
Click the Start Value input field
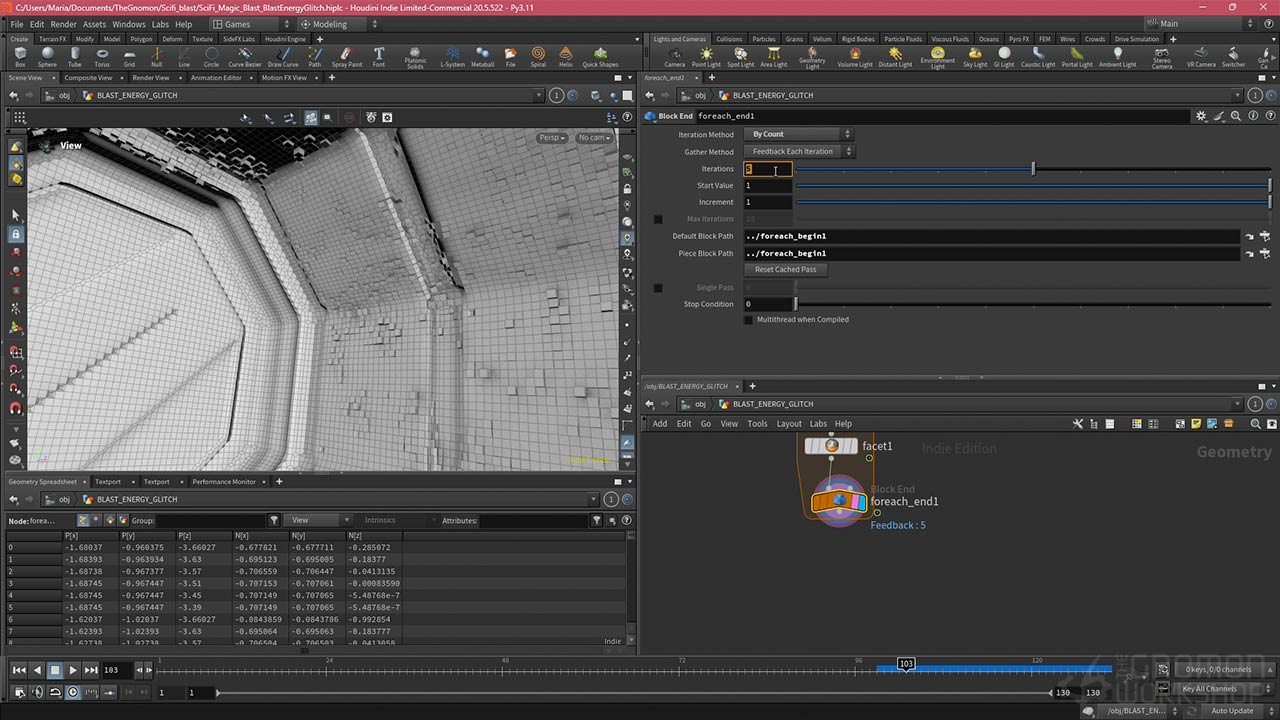click(768, 186)
